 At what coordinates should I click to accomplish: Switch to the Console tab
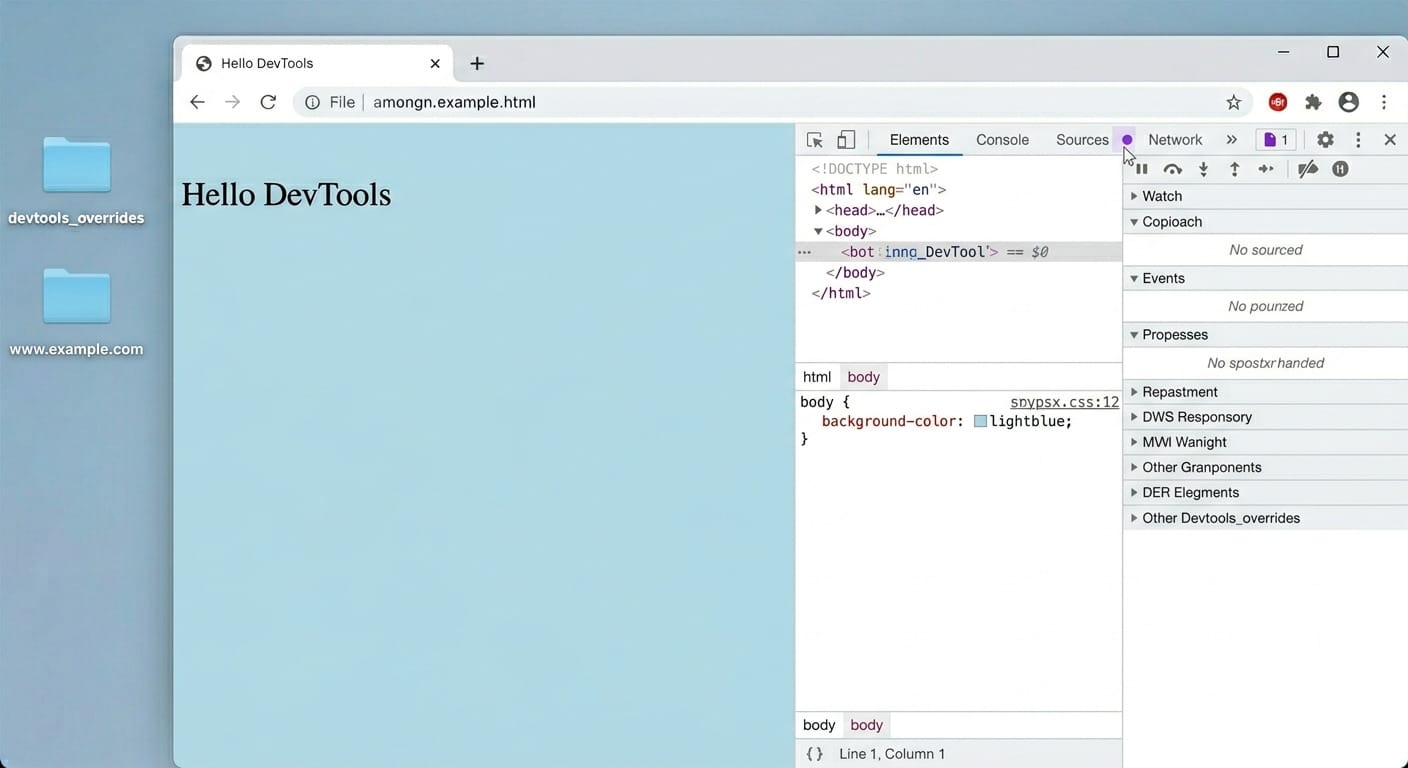pos(1002,140)
